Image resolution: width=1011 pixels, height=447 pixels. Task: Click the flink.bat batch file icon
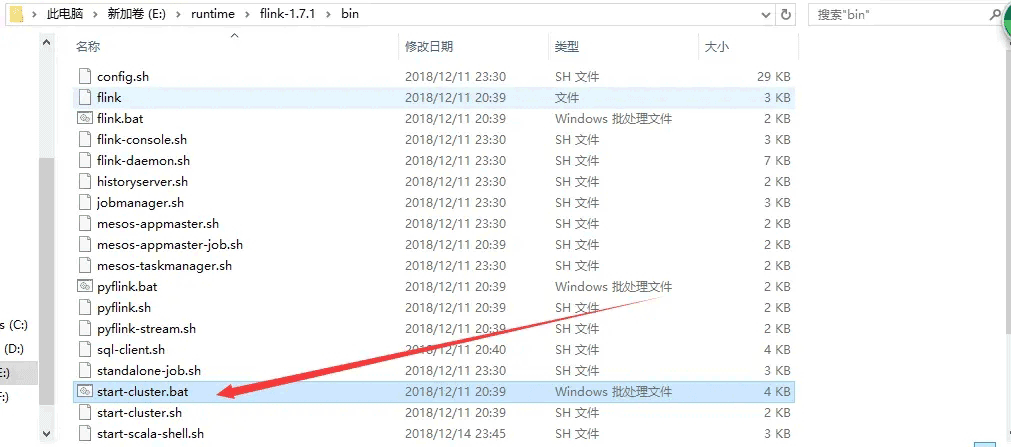(x=85, y=118)
